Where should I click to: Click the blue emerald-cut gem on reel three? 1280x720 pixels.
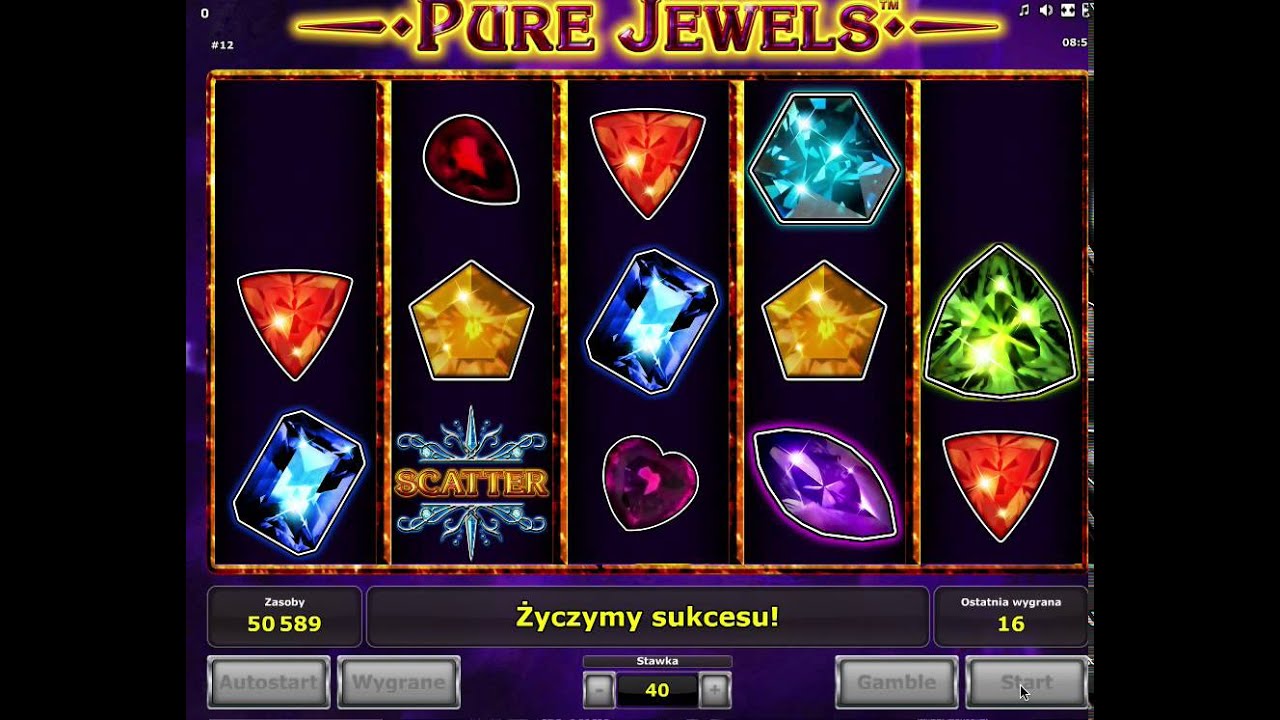pos(651,321)
